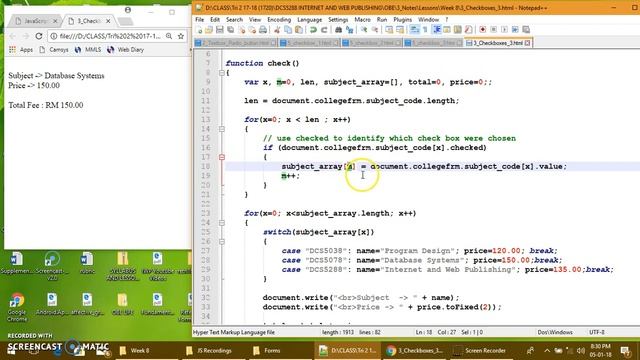Screen dimensions: 640x360
Task: Click the bookmark star icon in Chrome
Action: click(x=181, y=36)
